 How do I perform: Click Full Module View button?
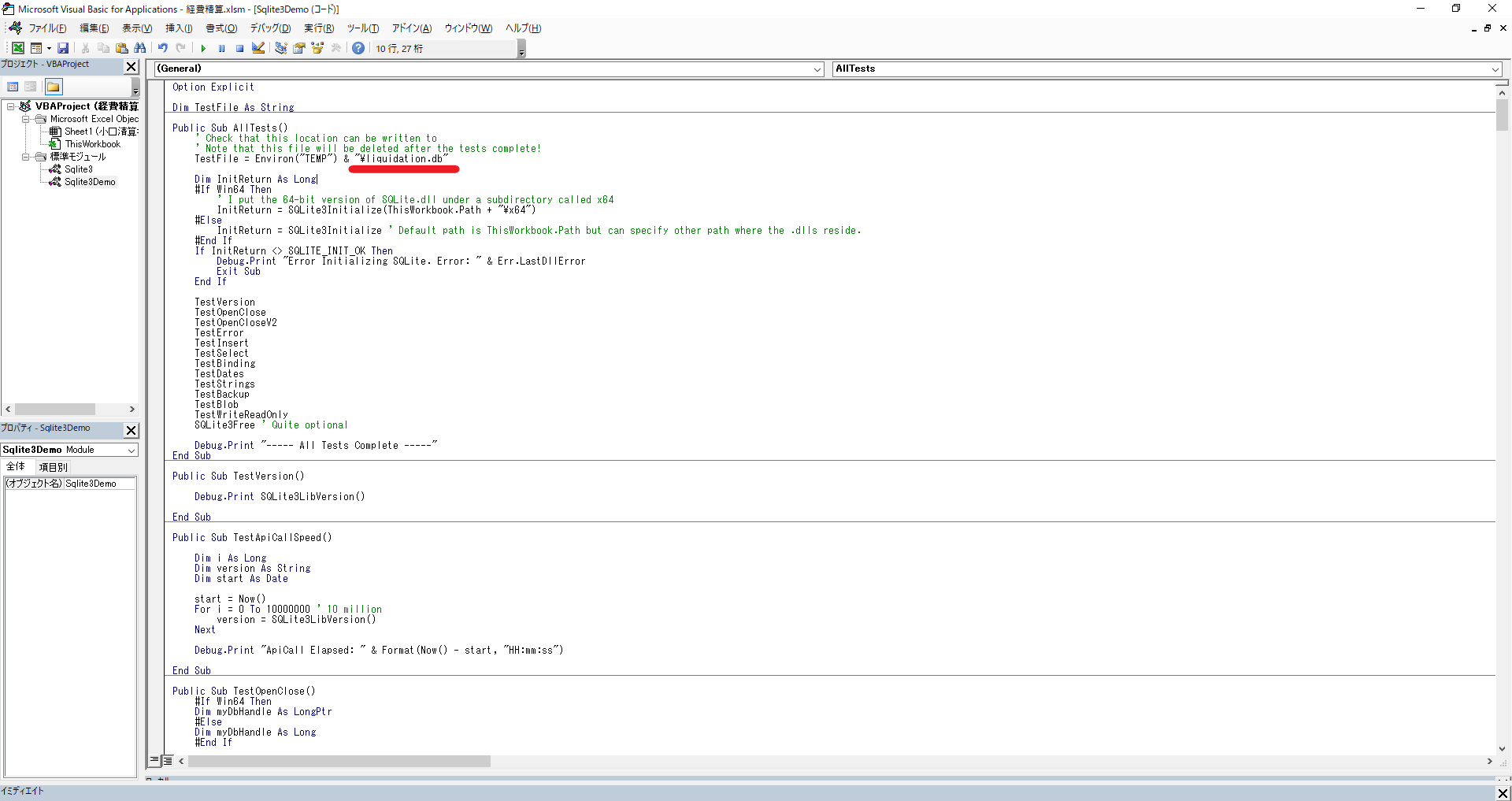pyautogui.click(x=167, y=761)
